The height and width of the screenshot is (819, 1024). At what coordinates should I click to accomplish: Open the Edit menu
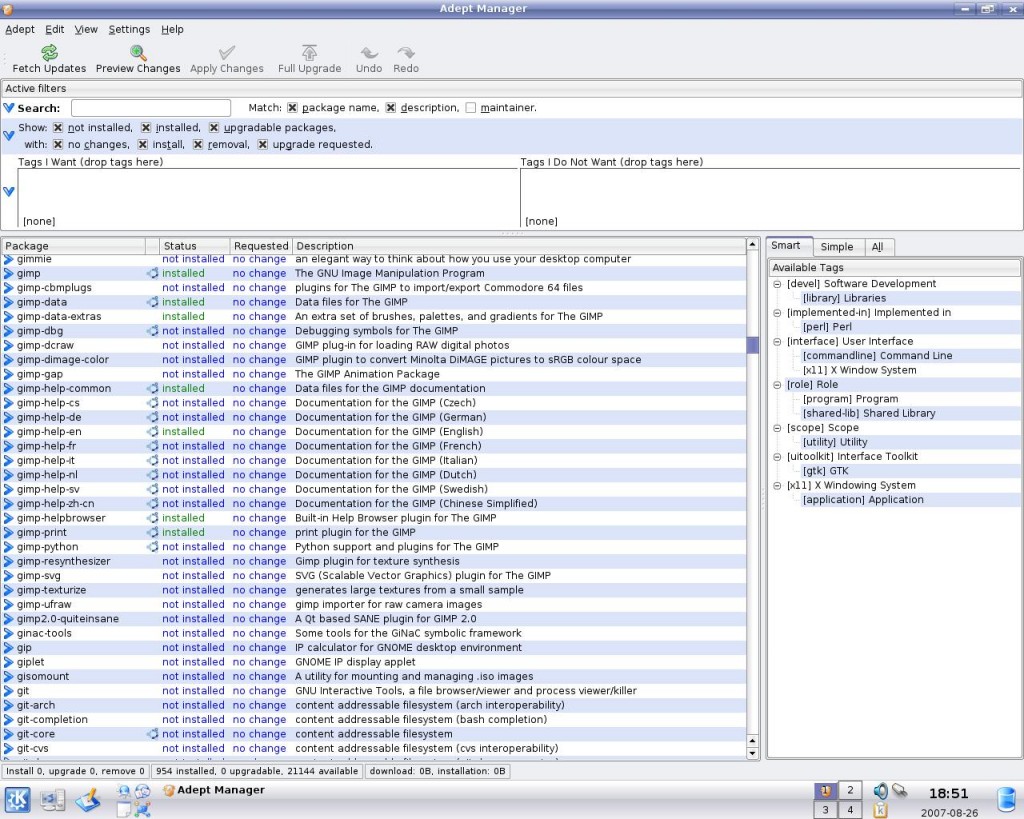pos(54,29)
